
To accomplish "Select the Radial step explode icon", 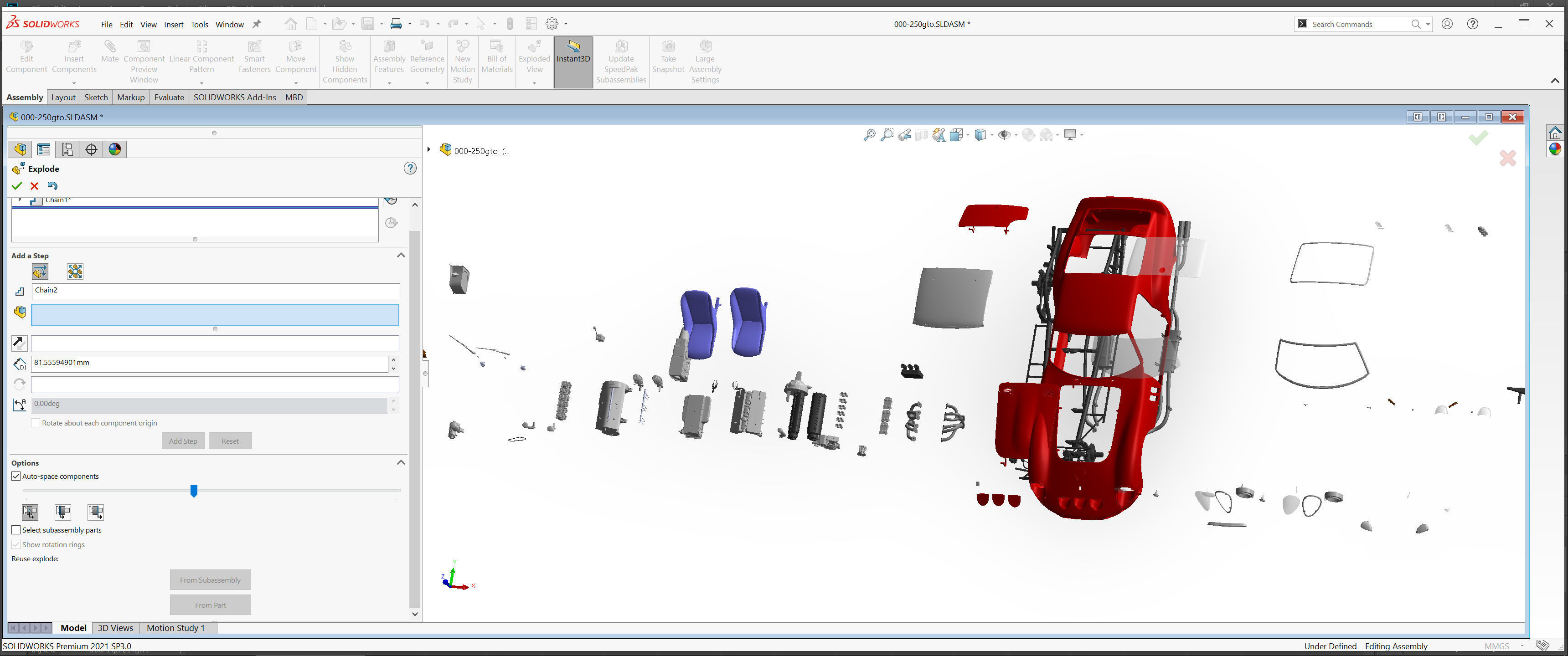I will pyautogui.click(x=75, y=272).
